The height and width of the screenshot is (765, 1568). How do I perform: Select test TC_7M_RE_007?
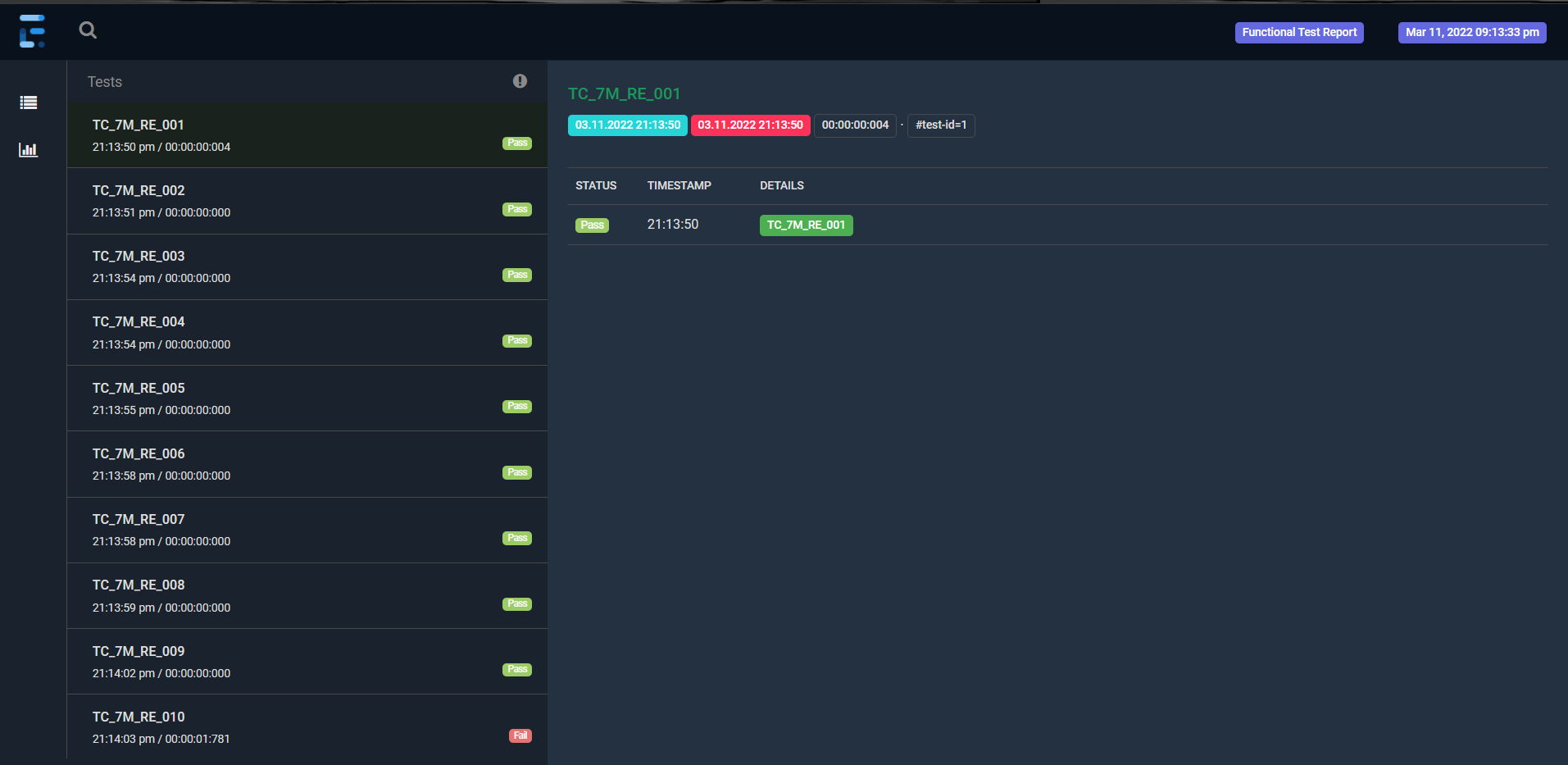[x=307, y=530]
